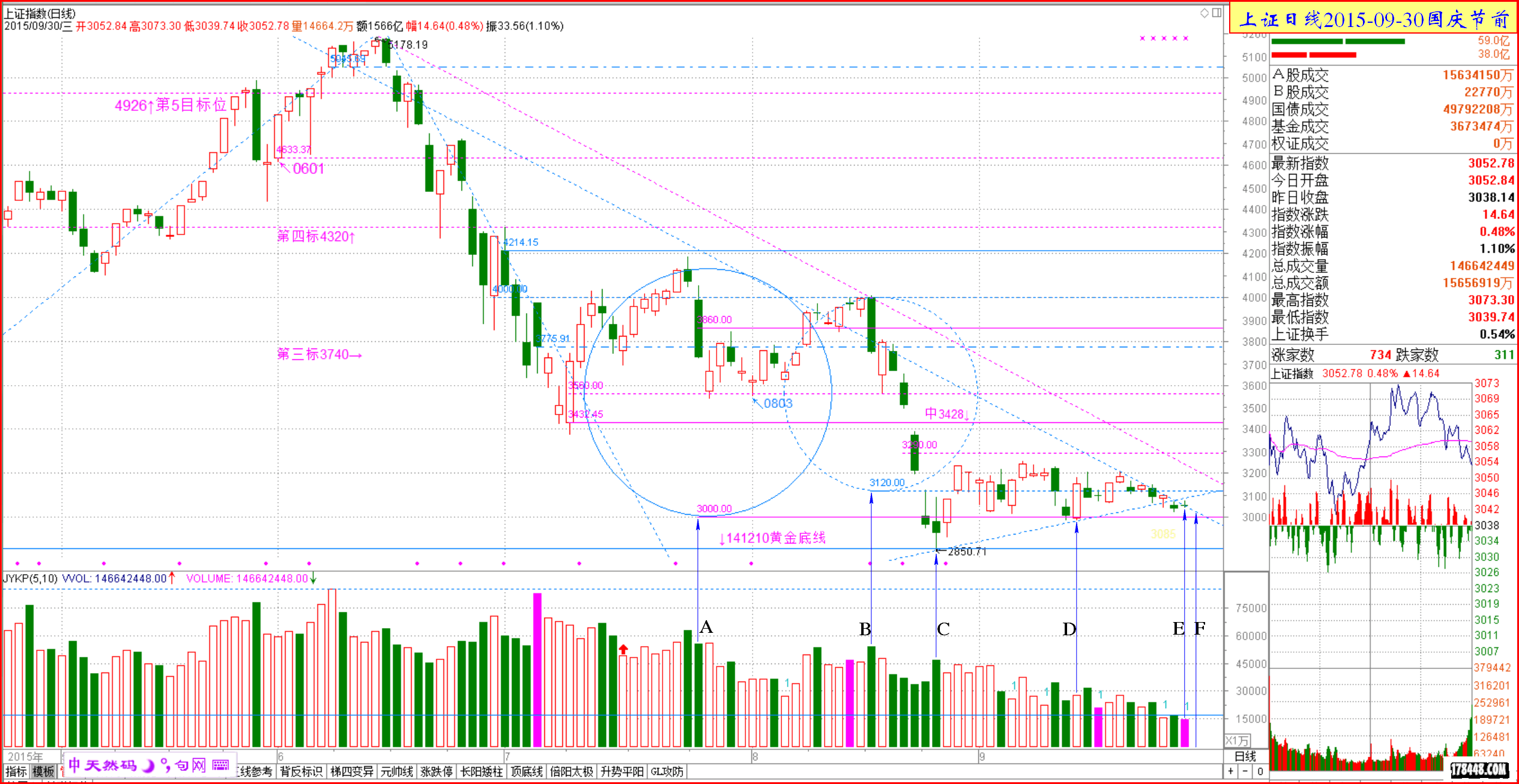Viewport: 1519px width, 784px height.
Task: Select the 倍阳太极 indicator tab
Action: pyautogui.click(x=571, y=771)
